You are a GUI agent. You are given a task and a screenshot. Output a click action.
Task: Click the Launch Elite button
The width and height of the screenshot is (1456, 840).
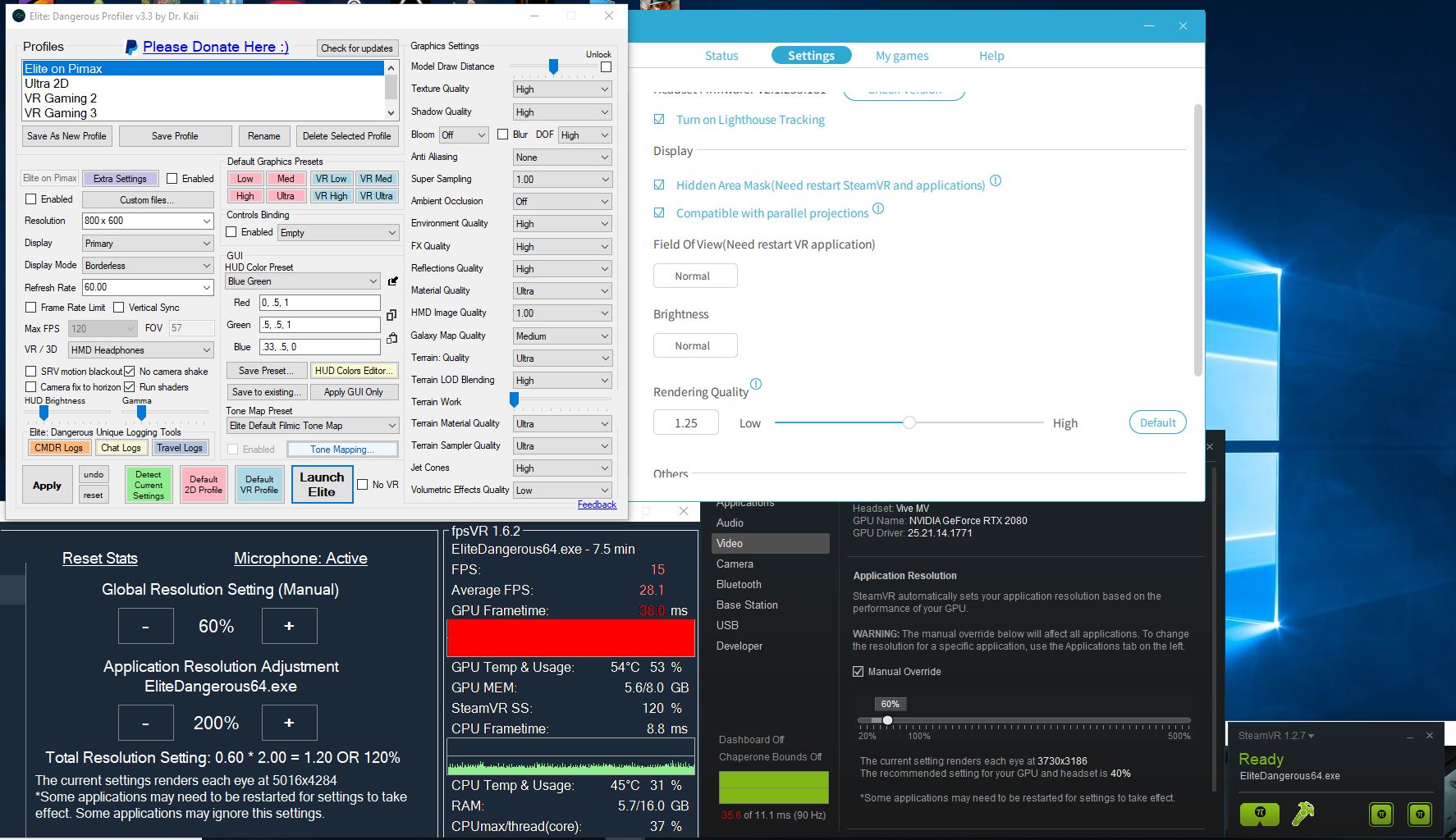322,484
